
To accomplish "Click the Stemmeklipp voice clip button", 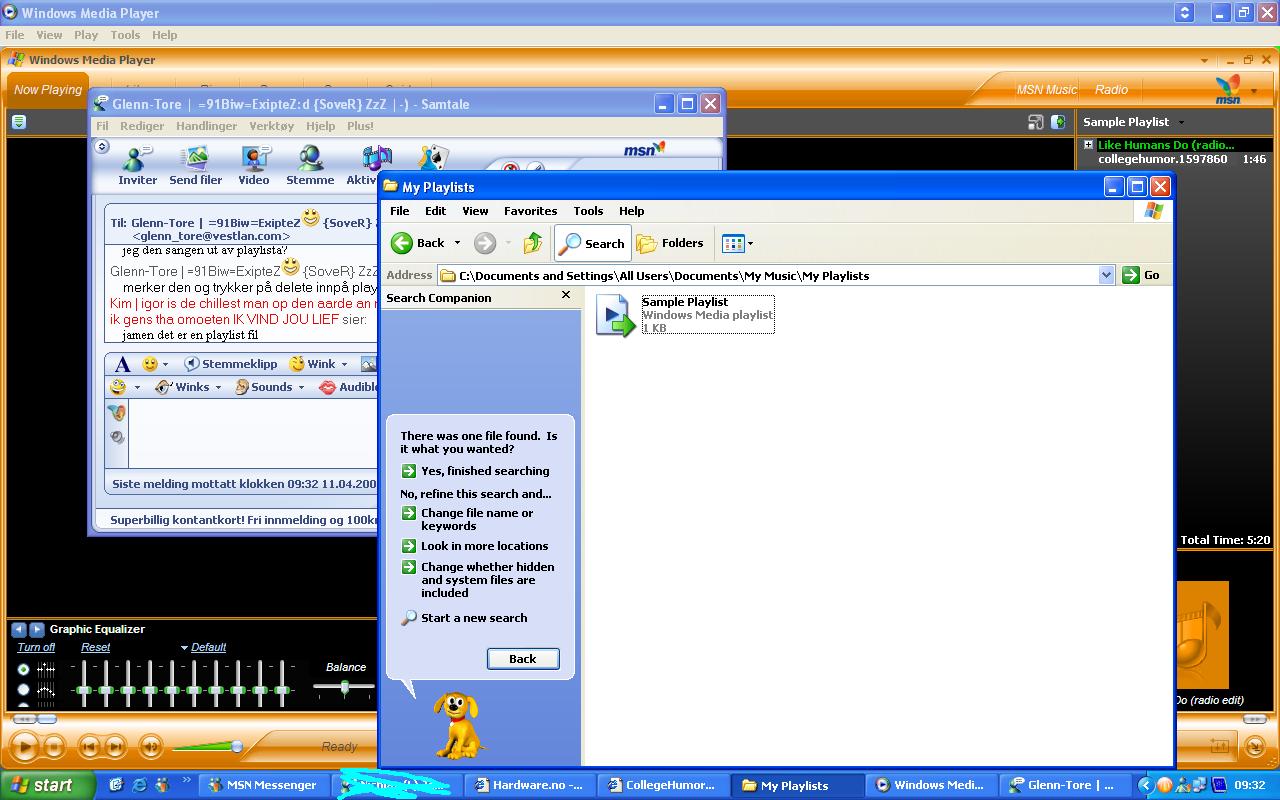I will pyautogui.click(x=231, y=364).
